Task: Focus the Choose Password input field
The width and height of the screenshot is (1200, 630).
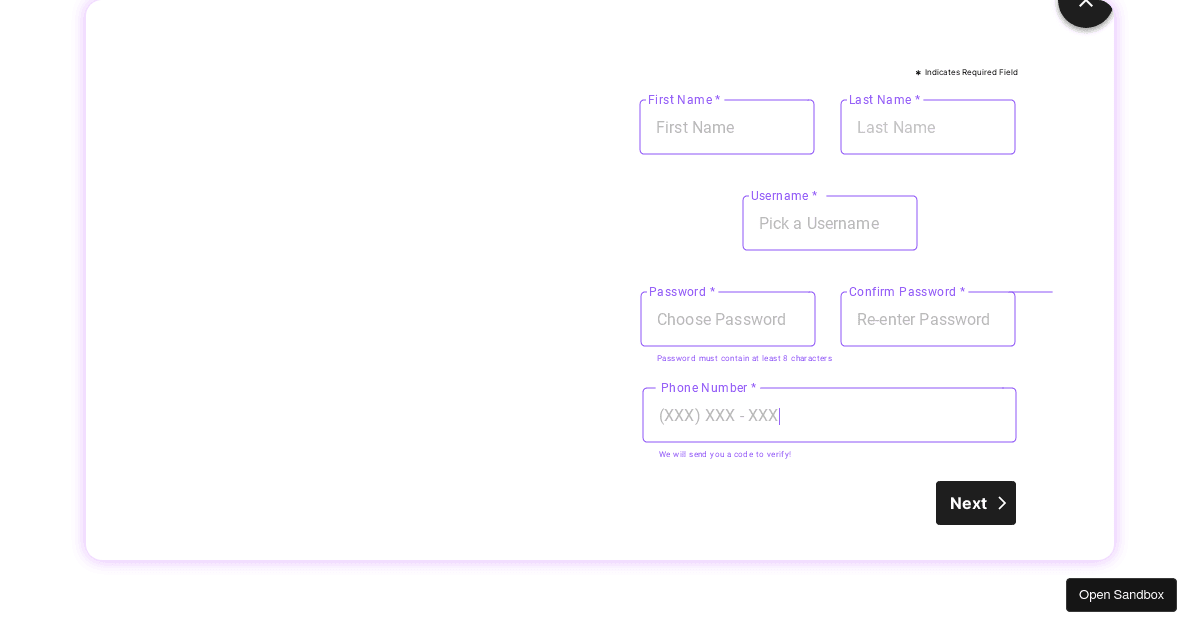Action: pyautogui.click(x=728, y=319)
